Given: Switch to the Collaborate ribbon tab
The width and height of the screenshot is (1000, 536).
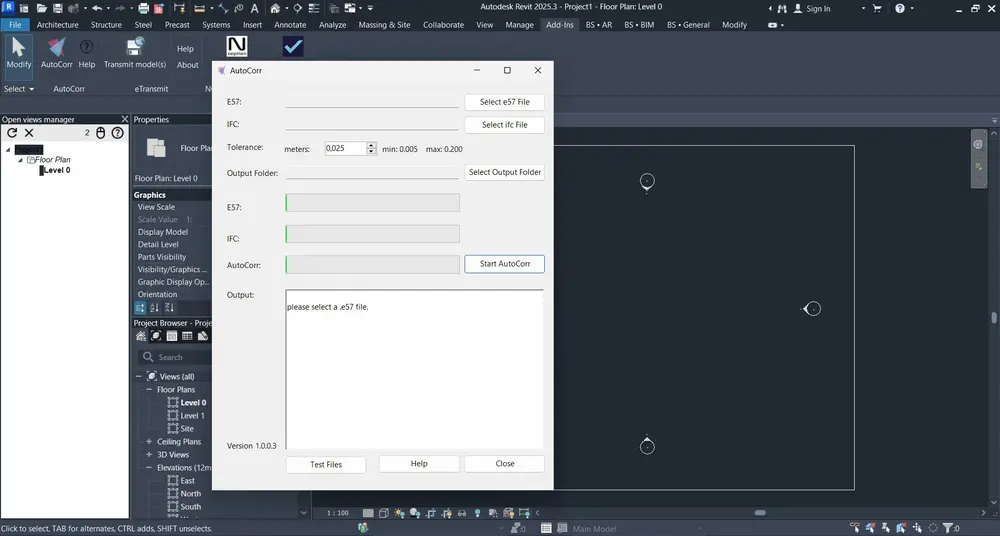Looking at the screenshot, I should [x=443, y=24].
